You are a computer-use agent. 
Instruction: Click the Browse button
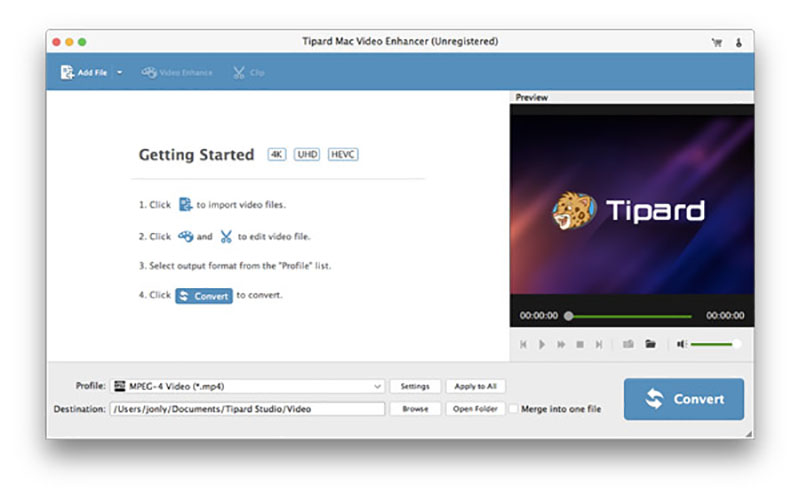click(415, 409)
